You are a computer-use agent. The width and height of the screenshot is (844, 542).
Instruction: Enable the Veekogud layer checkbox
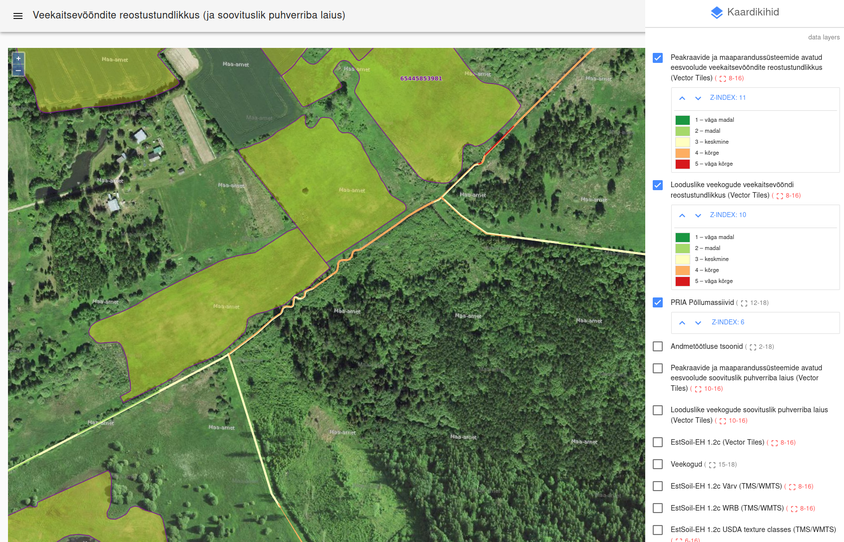tap(657, 464)
